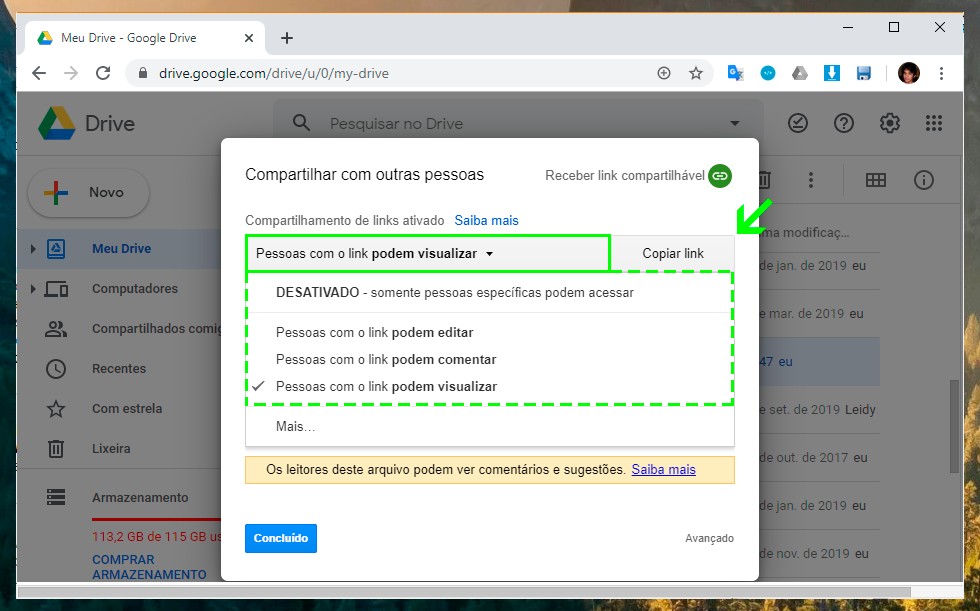The height and width of the screenshot is (611, 980).
Task: Click the browser back arrow
Action: 39,73
